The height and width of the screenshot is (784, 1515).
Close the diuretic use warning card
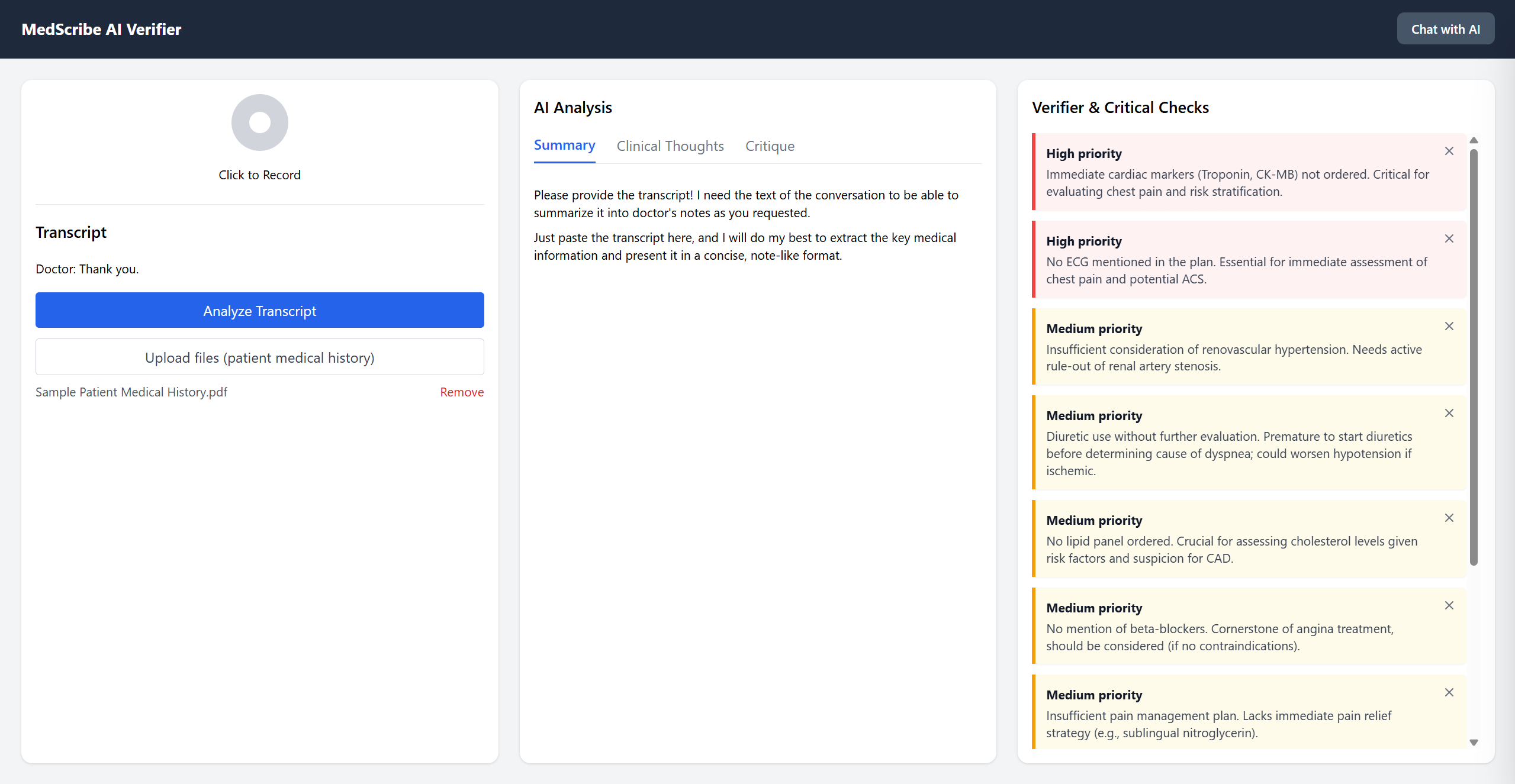click(x=1449, y=414)
